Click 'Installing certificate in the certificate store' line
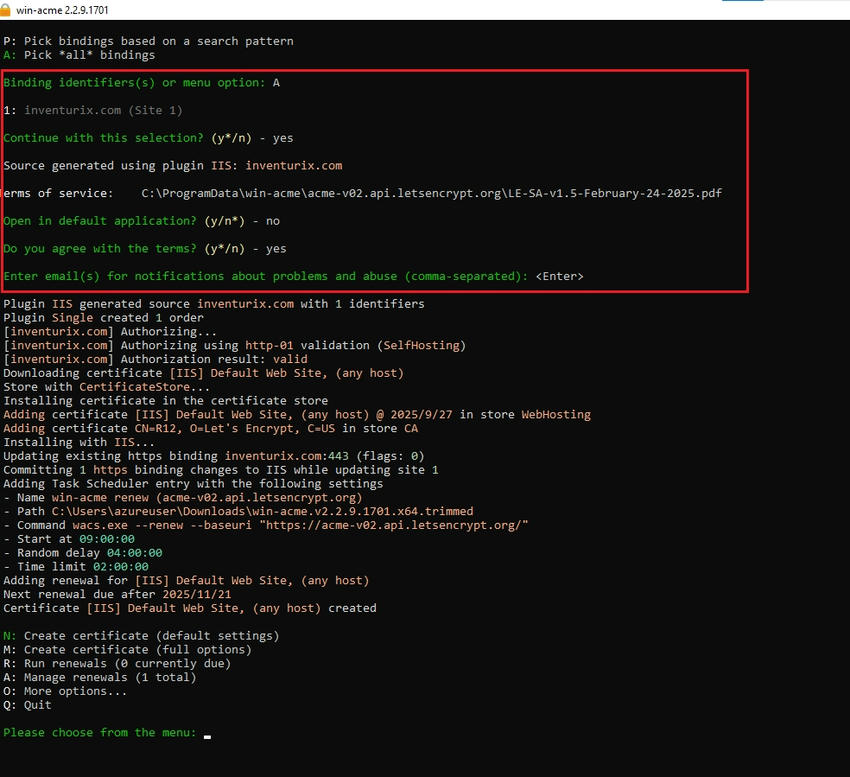The height and width of the screenshot is (777, 850). click(x=166, y=401)
